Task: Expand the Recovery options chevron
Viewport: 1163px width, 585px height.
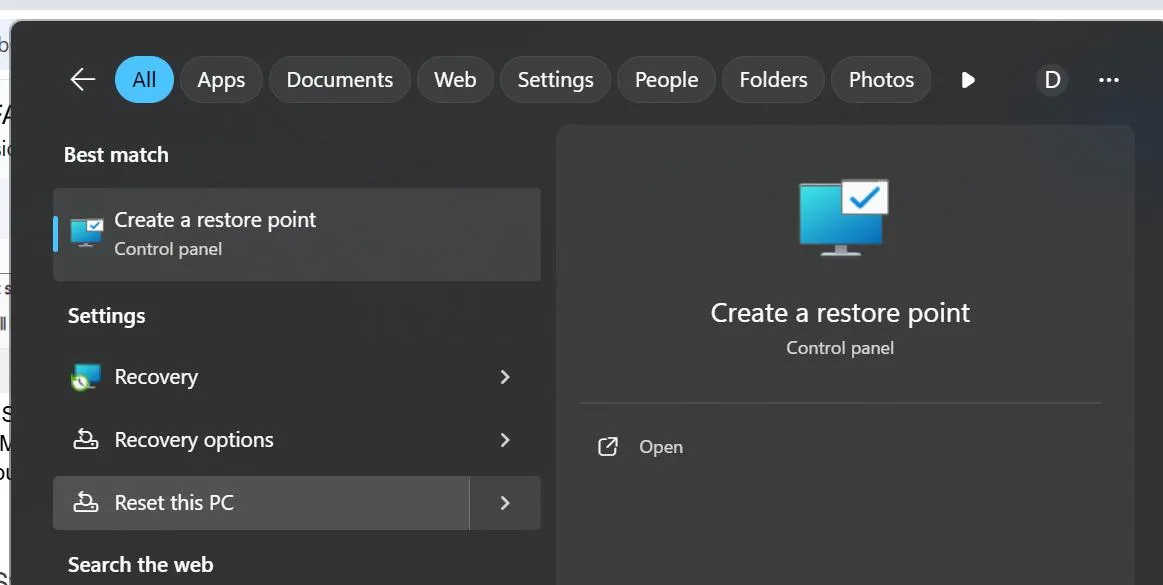Action: (x=505, y=440)
